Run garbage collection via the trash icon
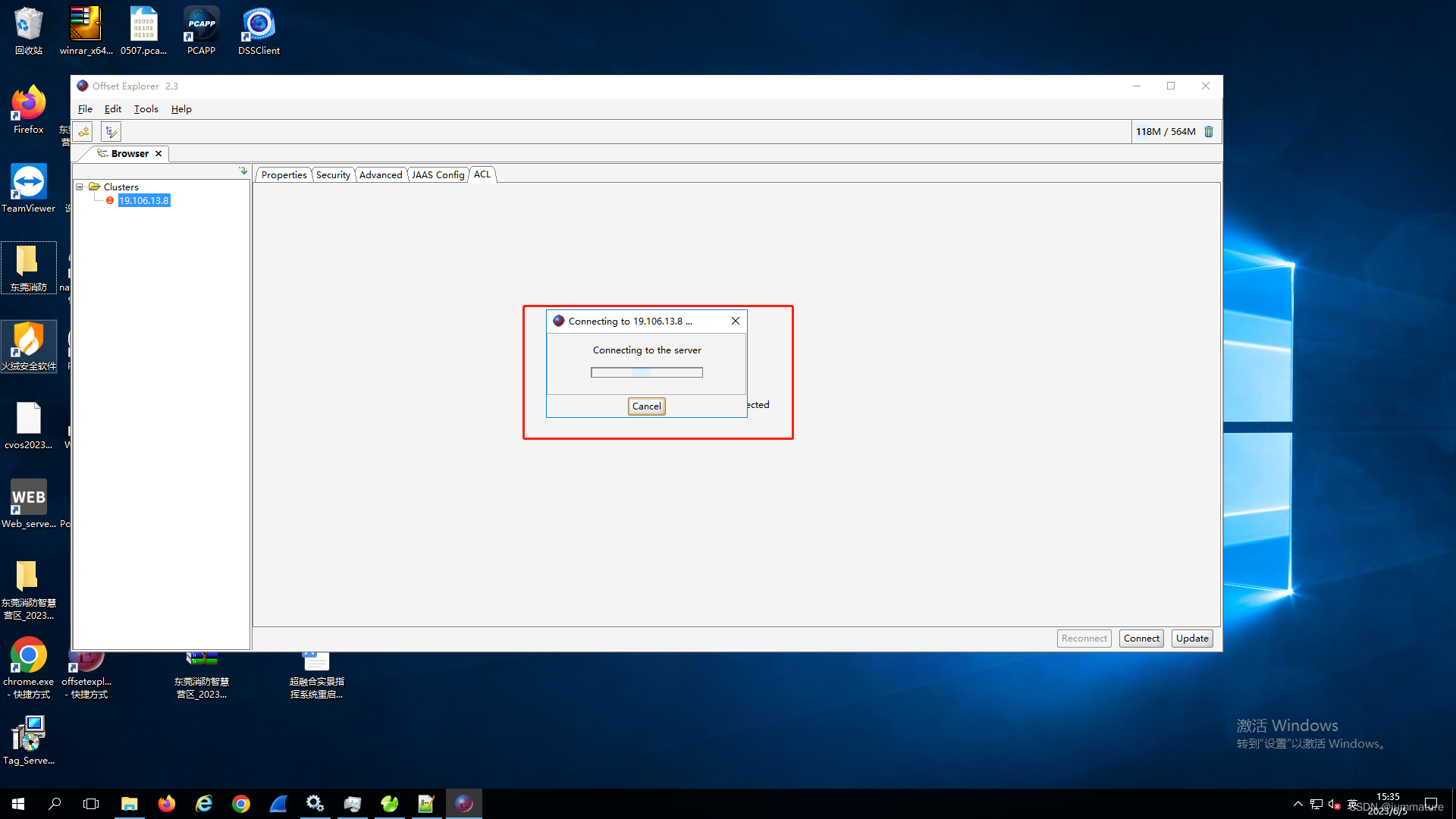 (x=1209, y=132)
